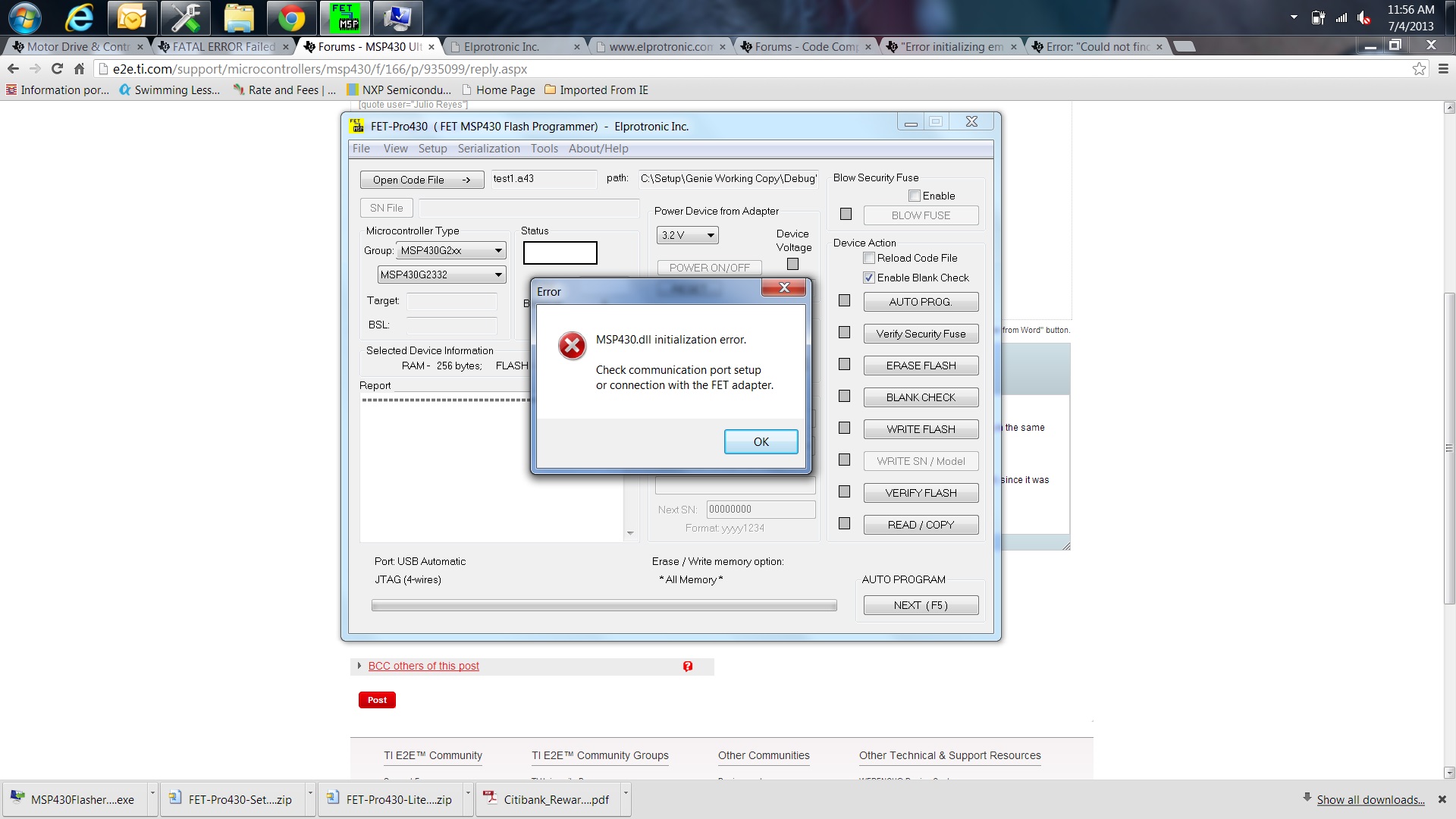Screen dimensions: 1456x819
Task: Click indicator box beside VERIFY FLASH
Action: click(844, 492)
